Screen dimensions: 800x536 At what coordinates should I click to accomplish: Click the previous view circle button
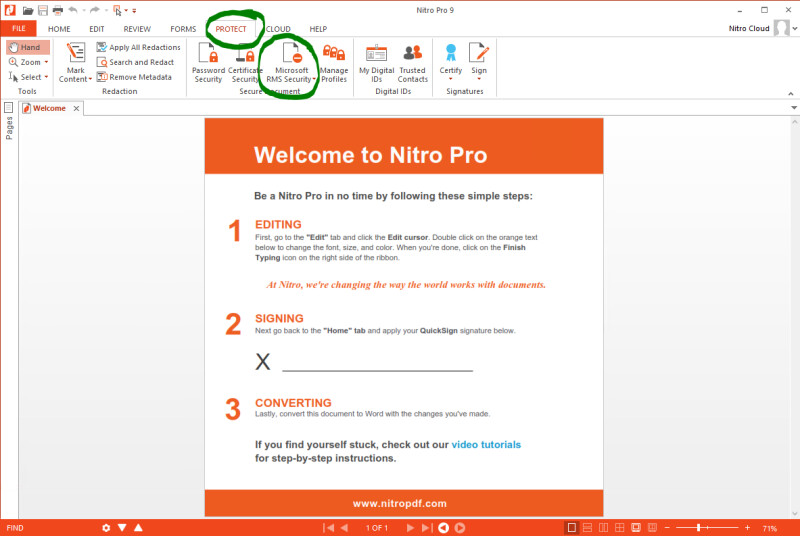443,528
